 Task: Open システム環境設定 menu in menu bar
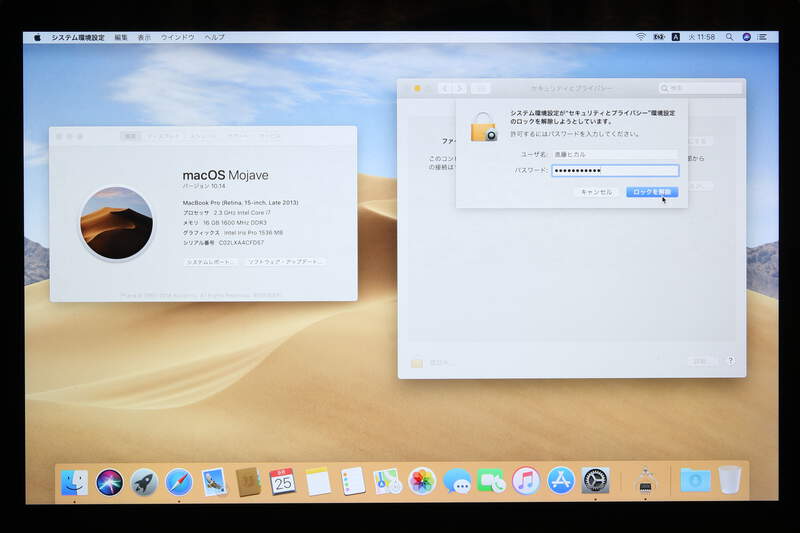[78, 37]
